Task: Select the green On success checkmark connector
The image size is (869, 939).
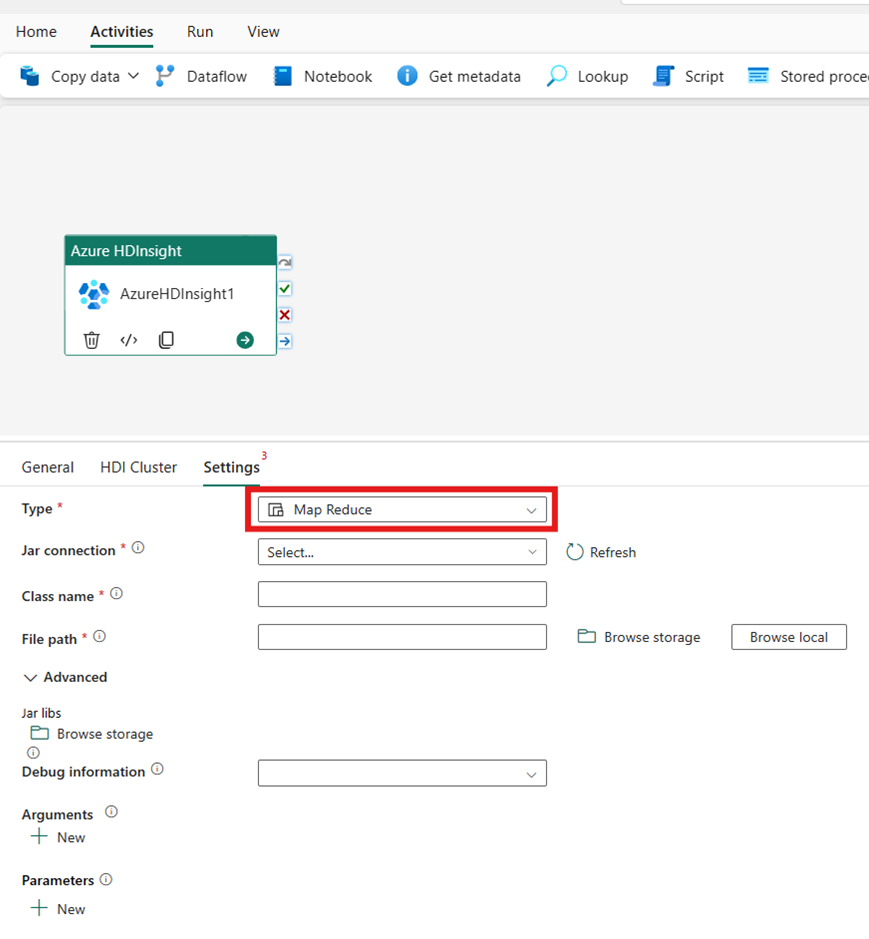Action: click(x=285, y=289)
